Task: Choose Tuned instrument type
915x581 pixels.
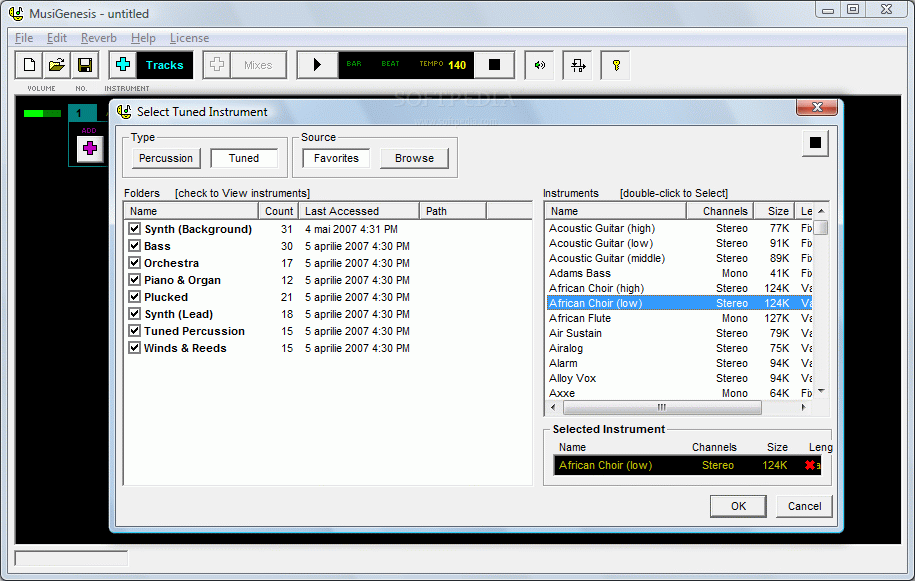Action: 244,158
